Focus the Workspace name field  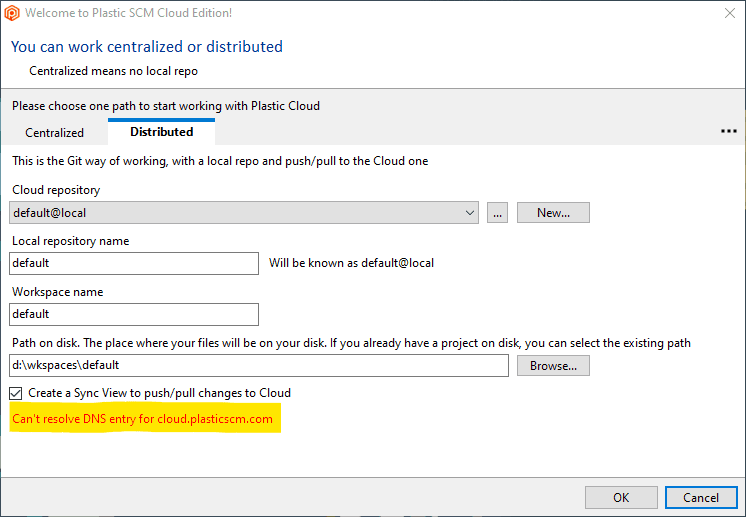click(134, 314)
